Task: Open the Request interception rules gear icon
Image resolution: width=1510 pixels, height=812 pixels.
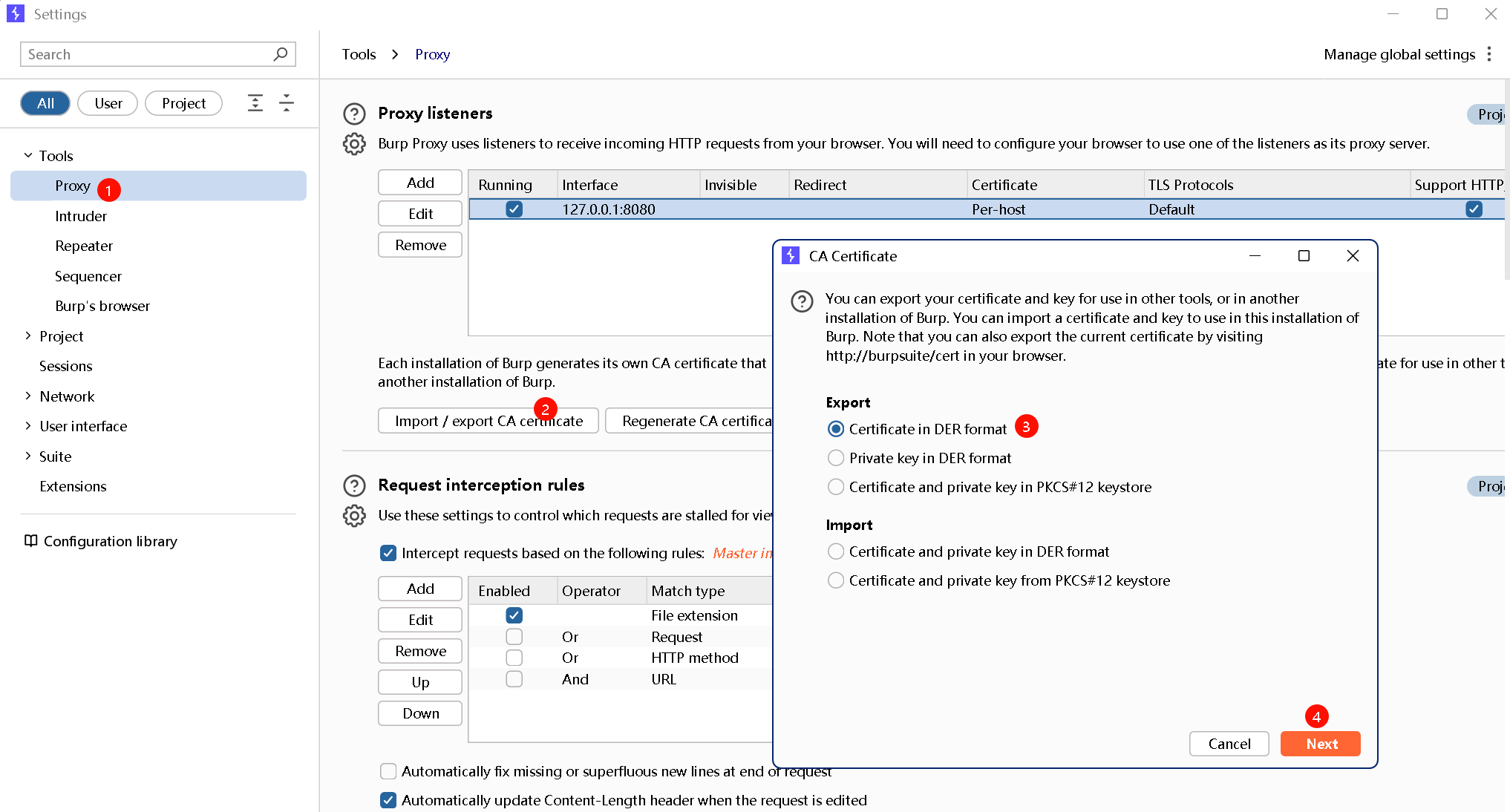Action: 354,516
